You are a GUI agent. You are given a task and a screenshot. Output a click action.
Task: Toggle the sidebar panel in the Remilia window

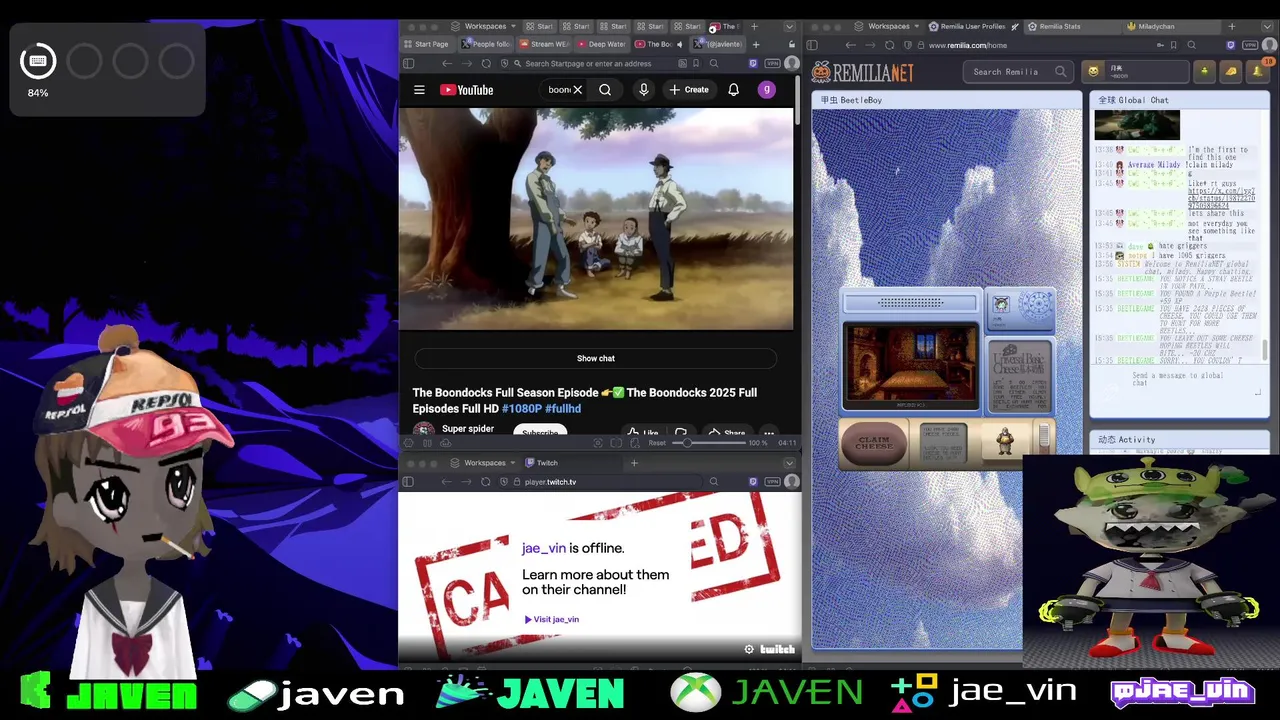812,45
